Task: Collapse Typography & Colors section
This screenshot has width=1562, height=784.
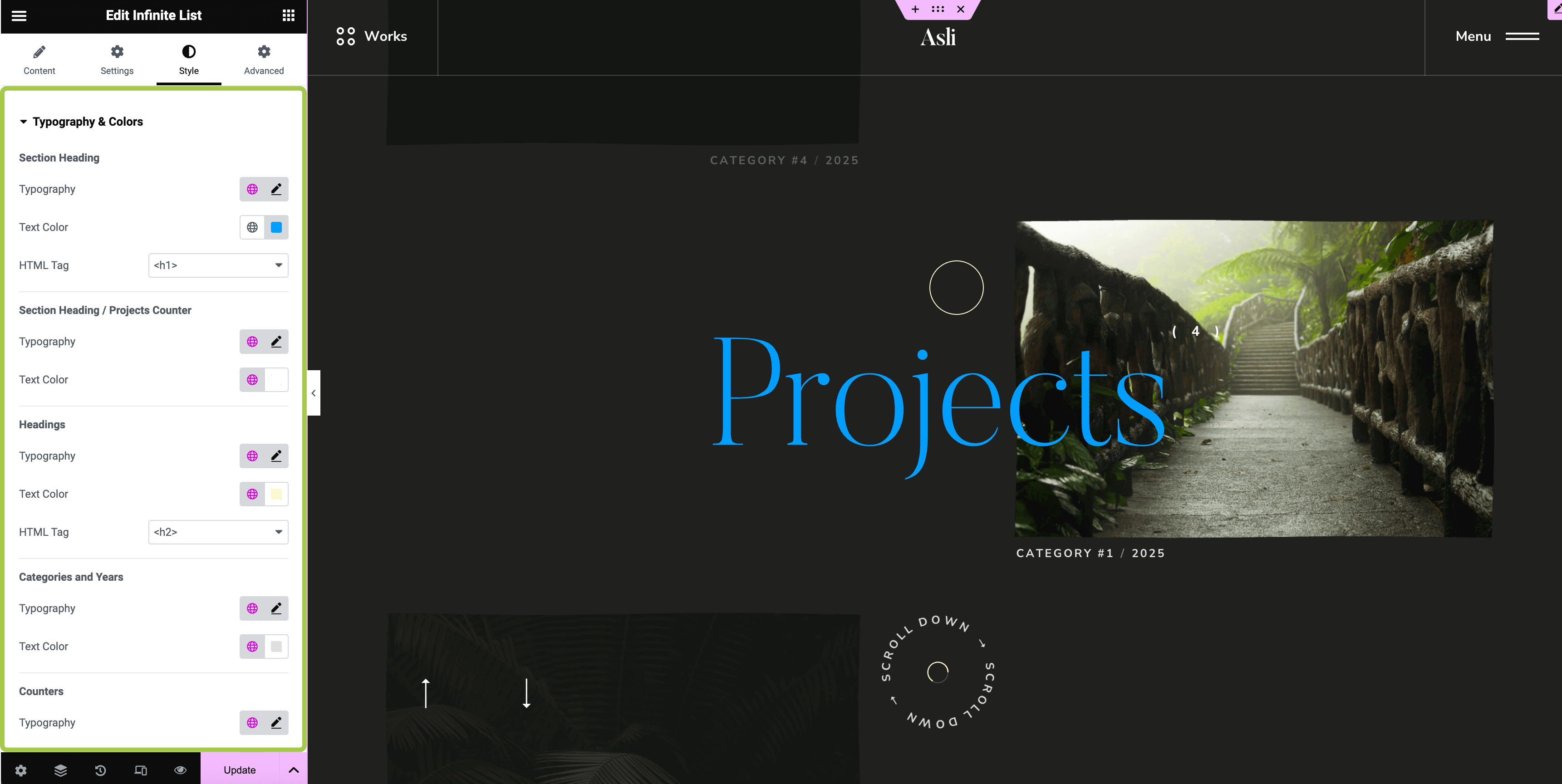Action: coord(81,122)
